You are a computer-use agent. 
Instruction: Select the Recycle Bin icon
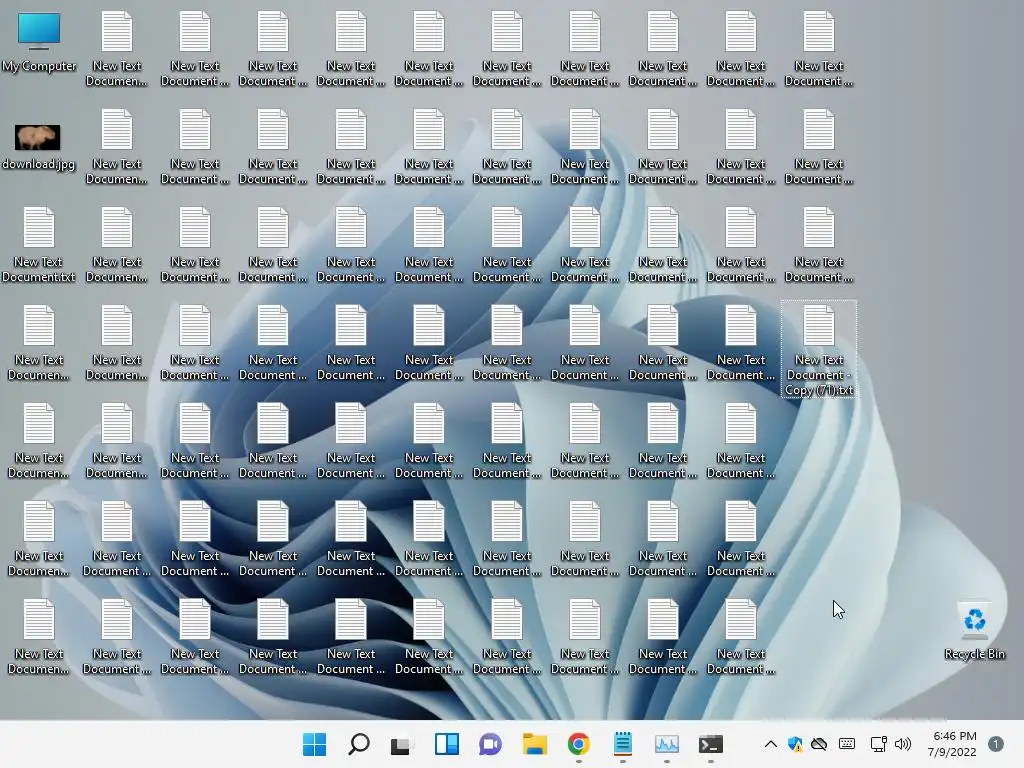974,632
